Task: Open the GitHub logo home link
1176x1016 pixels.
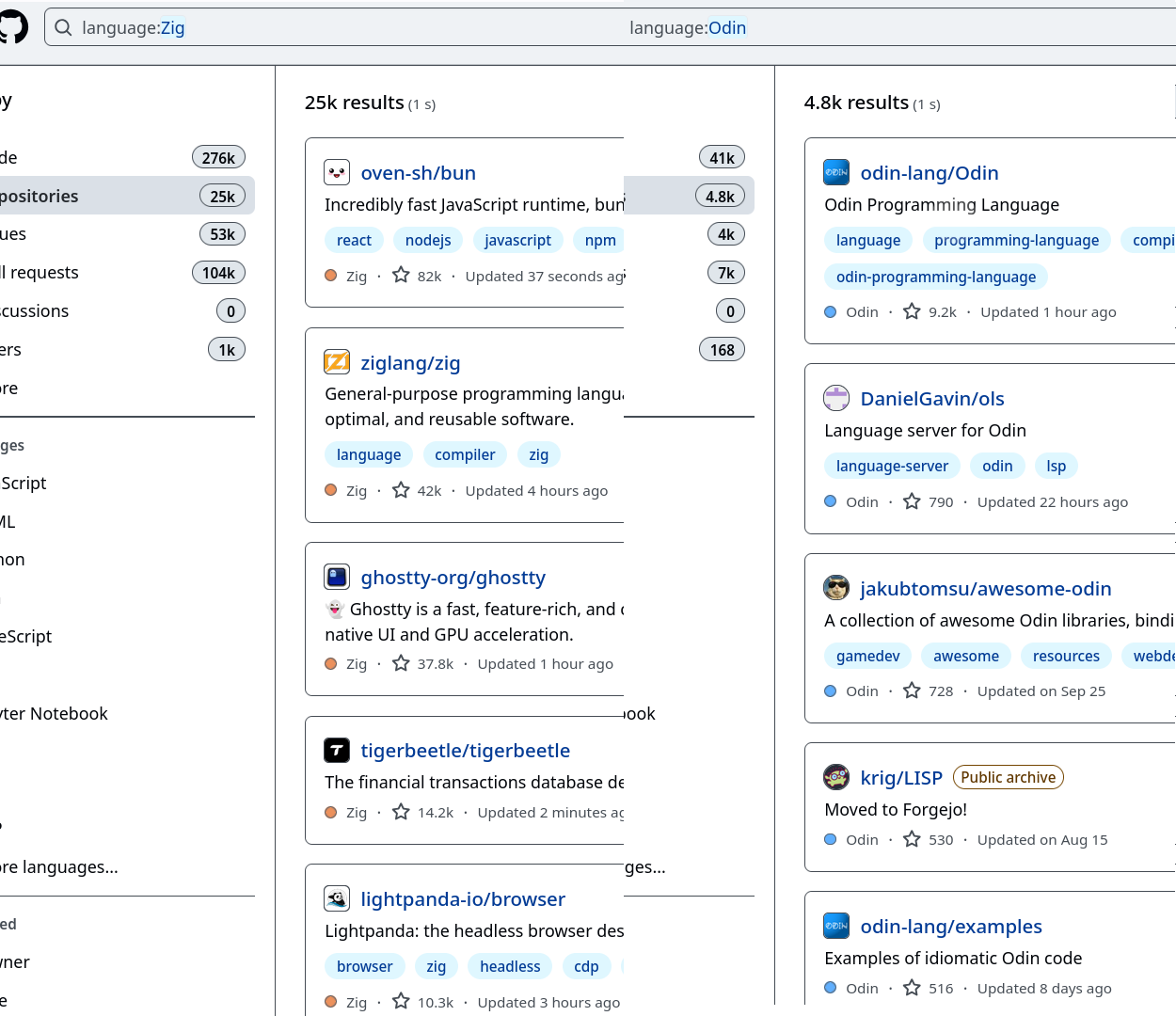Action: tap(11, 26)
